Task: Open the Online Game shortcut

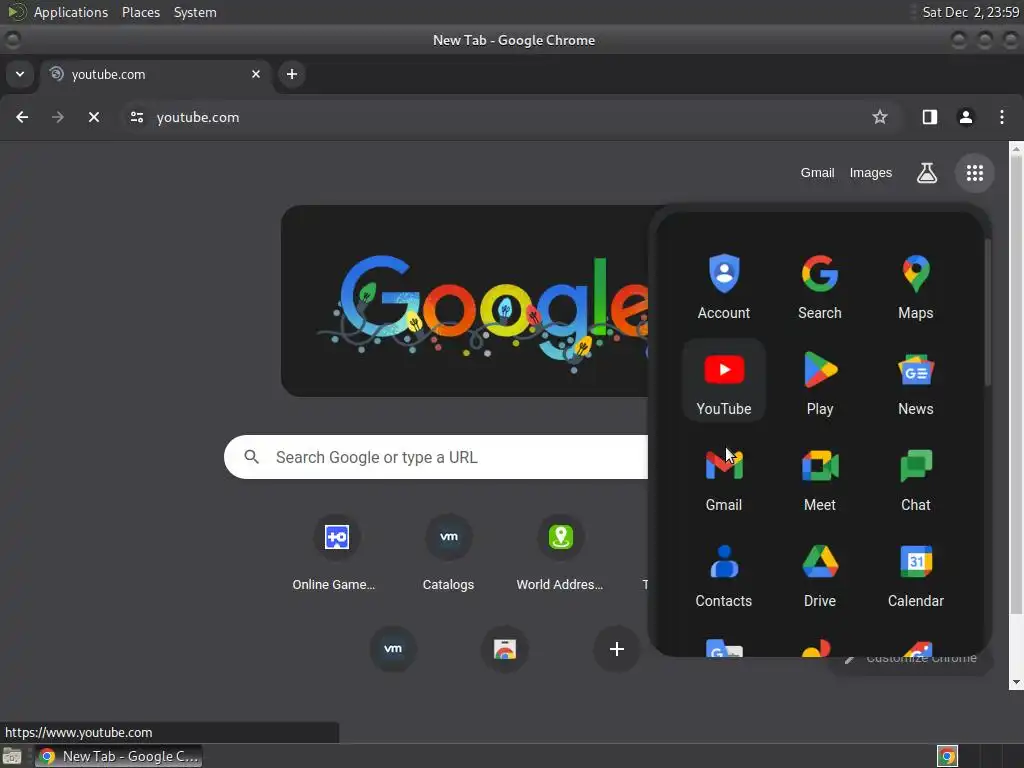Action: 336,553
